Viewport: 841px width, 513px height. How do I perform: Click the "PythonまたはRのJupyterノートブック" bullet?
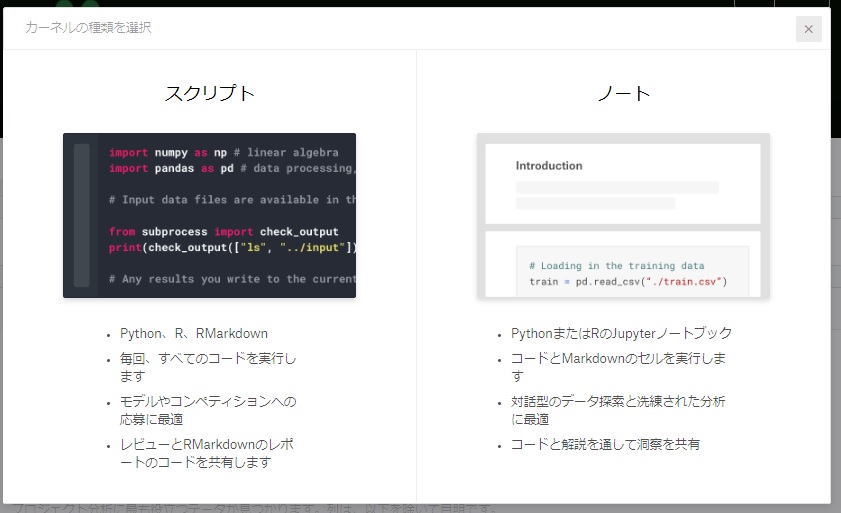pyautogui.click(x=621, y=333)
